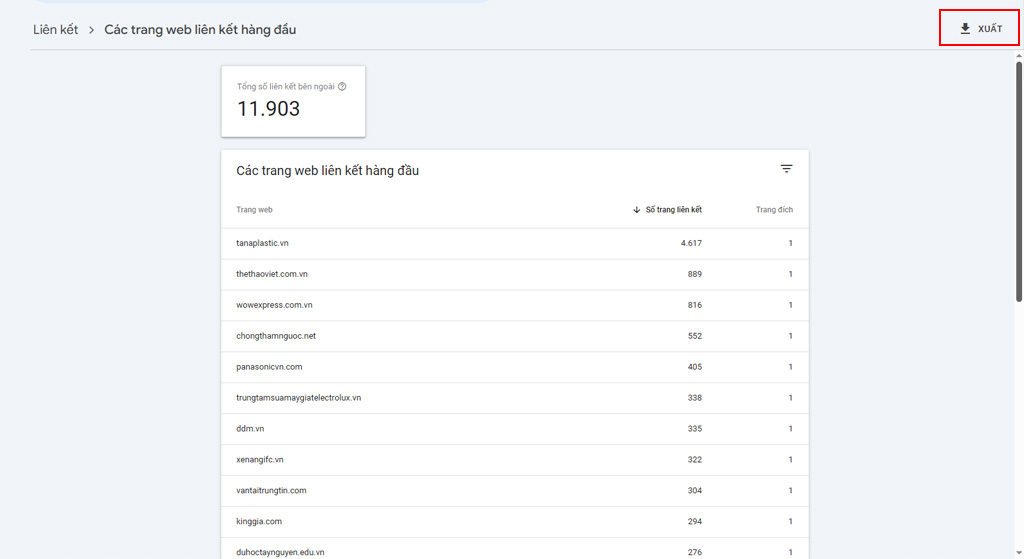Viewport: 1024px width, 559px height.
Task: Click the sort arrow next to Số trang liên kết
Action: [637, 210]
